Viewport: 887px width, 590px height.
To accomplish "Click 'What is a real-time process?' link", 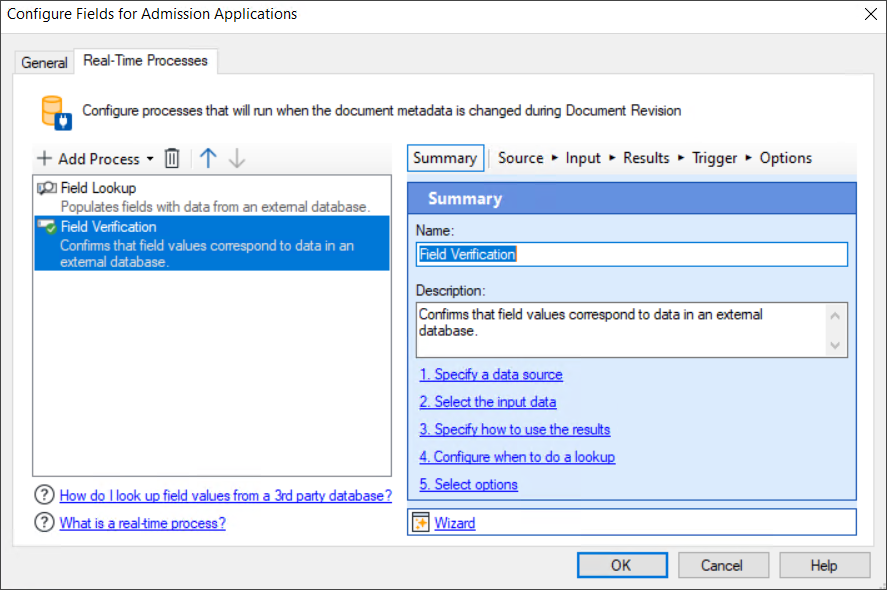I will click(x=142, y=523).
